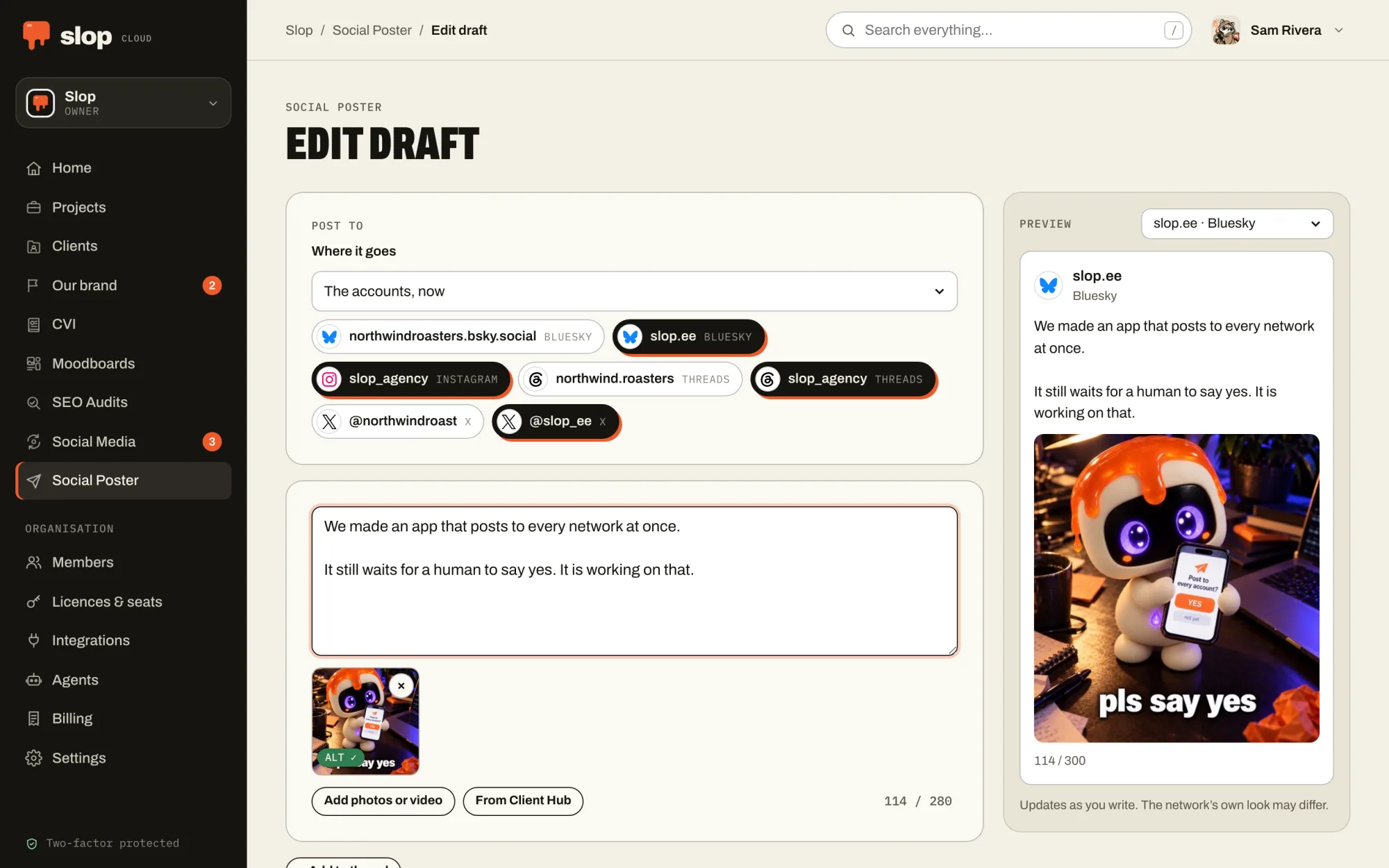Click Licences & seats key icon

click(x=33, y=602)
